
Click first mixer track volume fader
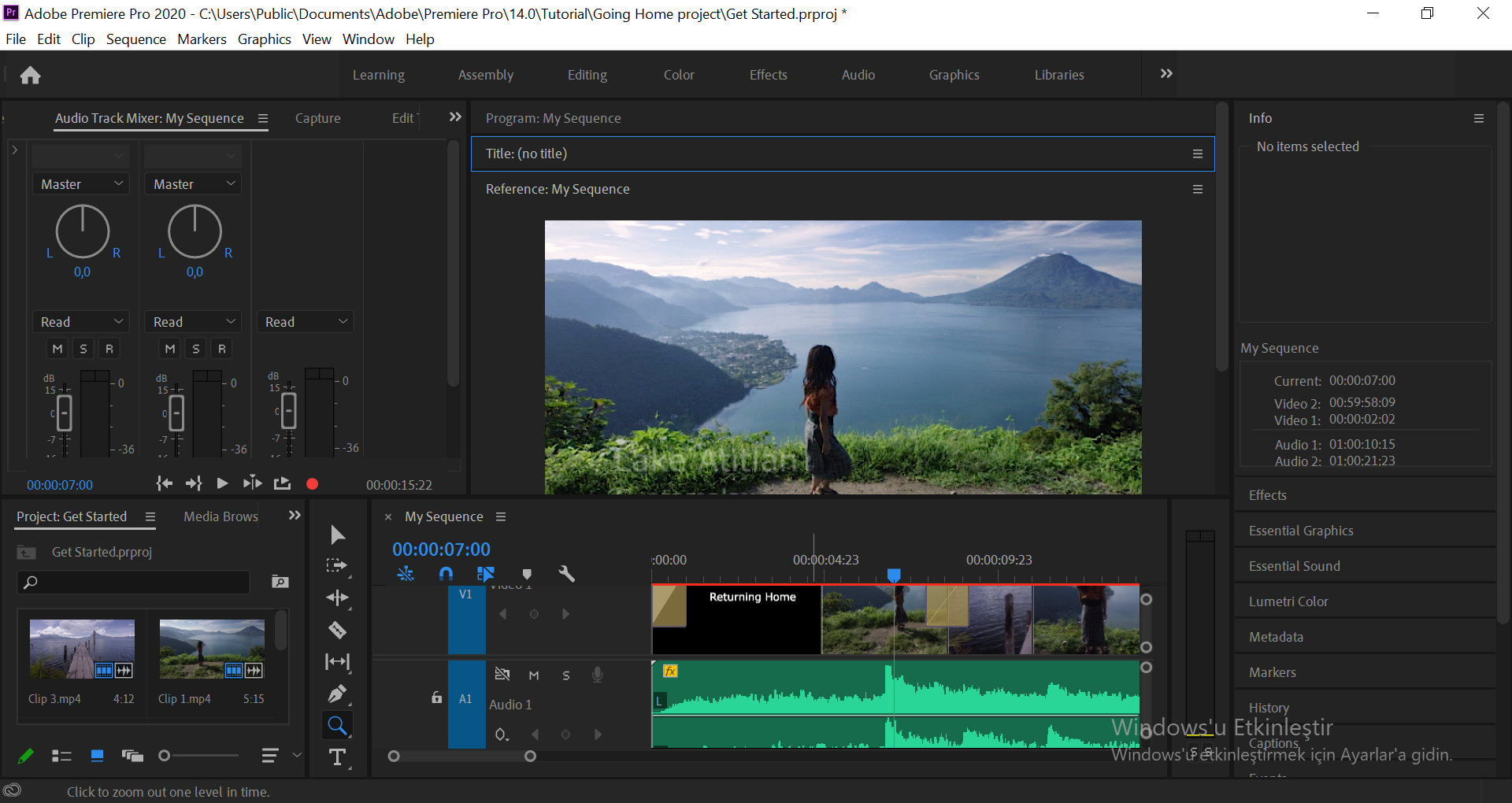point(65,413)
